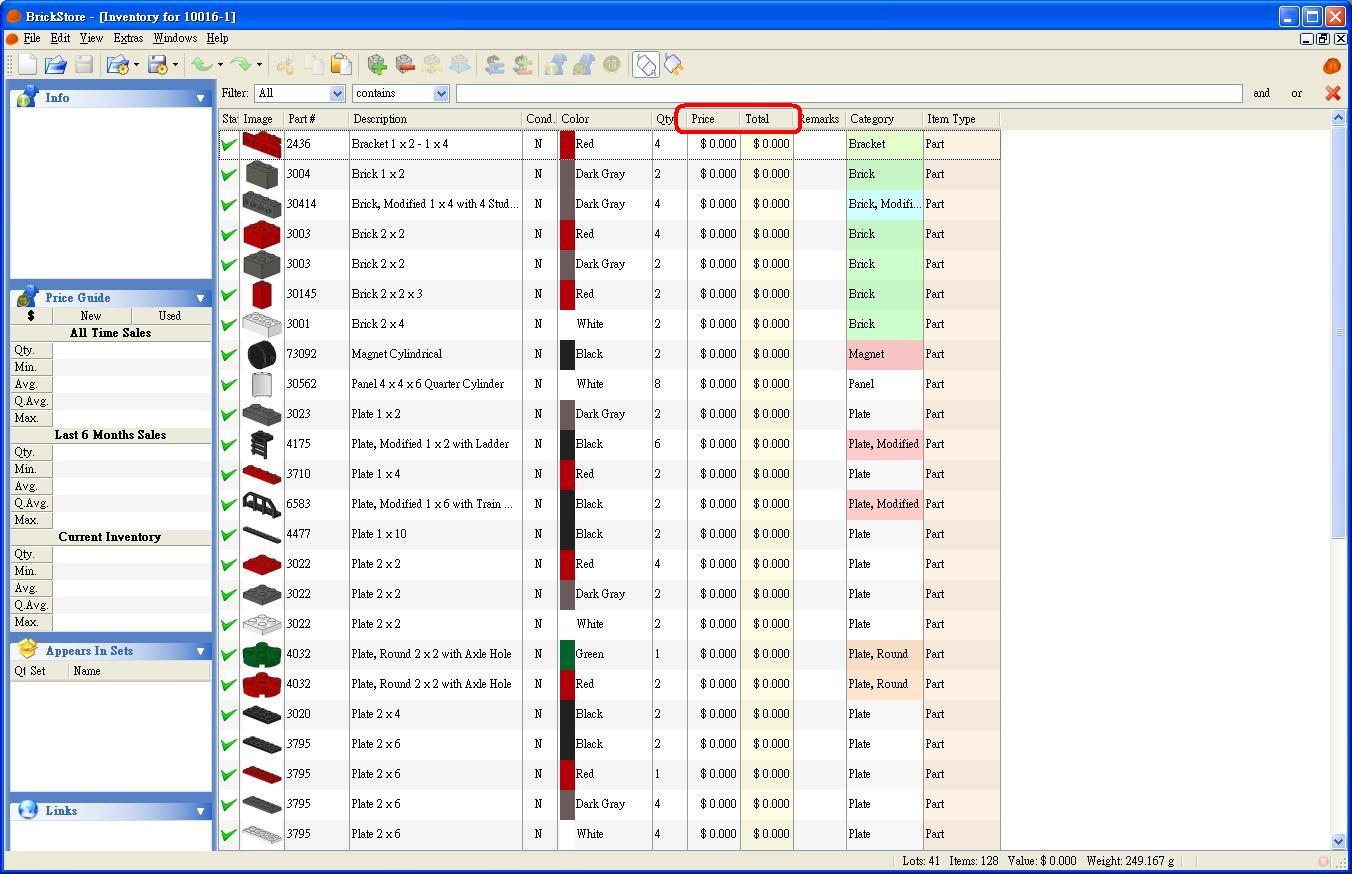1352x874 pixels.
Task: Toggle the last plug-shaped toolbar button
Action: (674, 65)
